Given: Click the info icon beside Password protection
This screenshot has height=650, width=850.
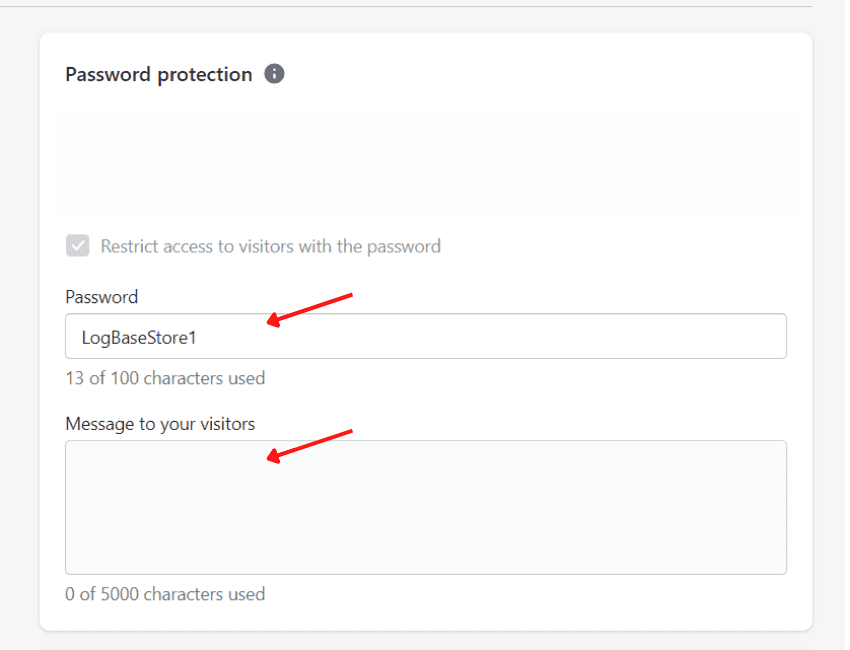Looking at the screenshot, I should click(x=274, y=74).
